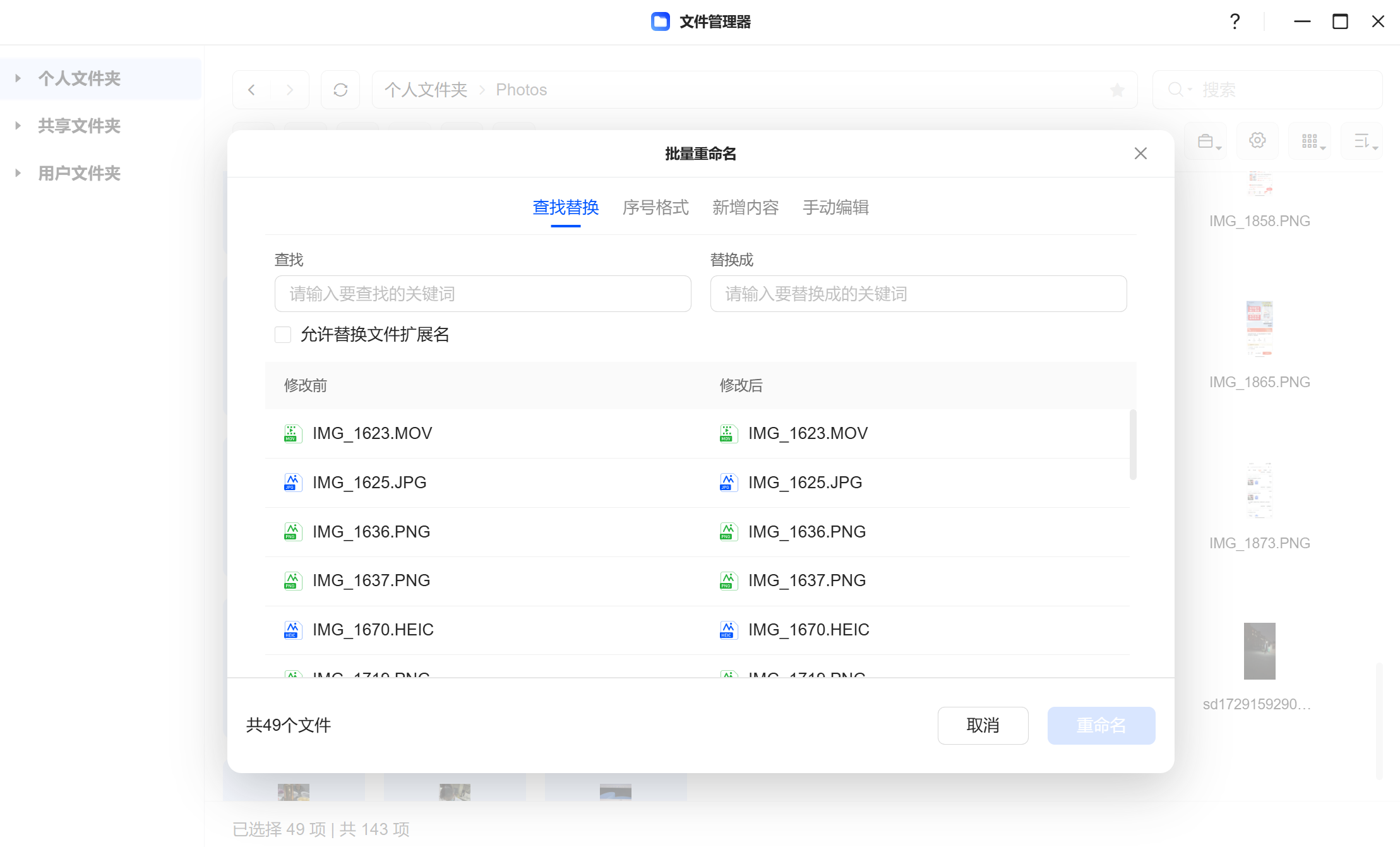
Task: Click IMG_1637.PNG file icon in 修改后 column
Action: pyautogui.click(x=727, y=580)
